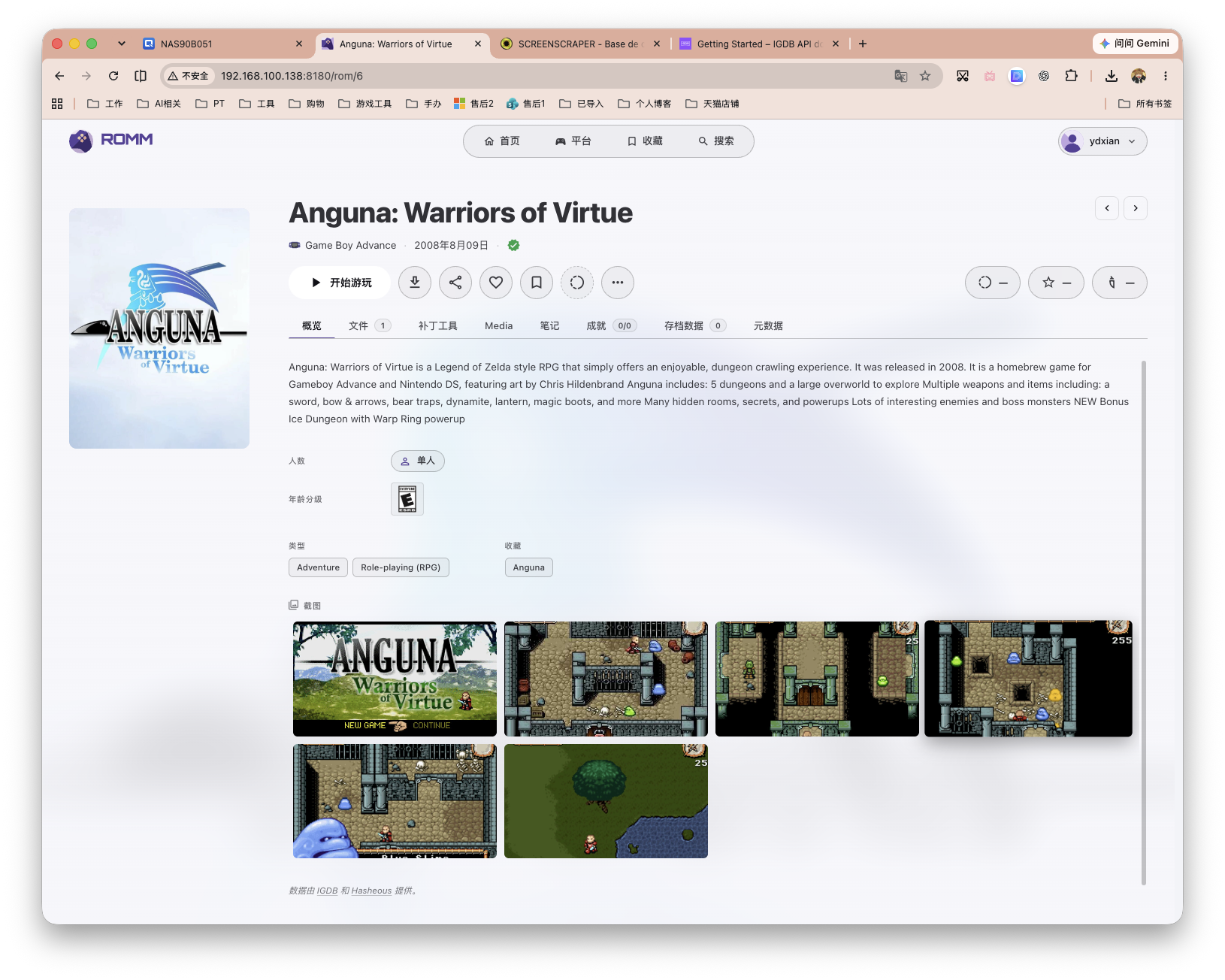The image size is (1225, 980).
Task: Open the browser downloads icon
Action: tap(1112, 76)
